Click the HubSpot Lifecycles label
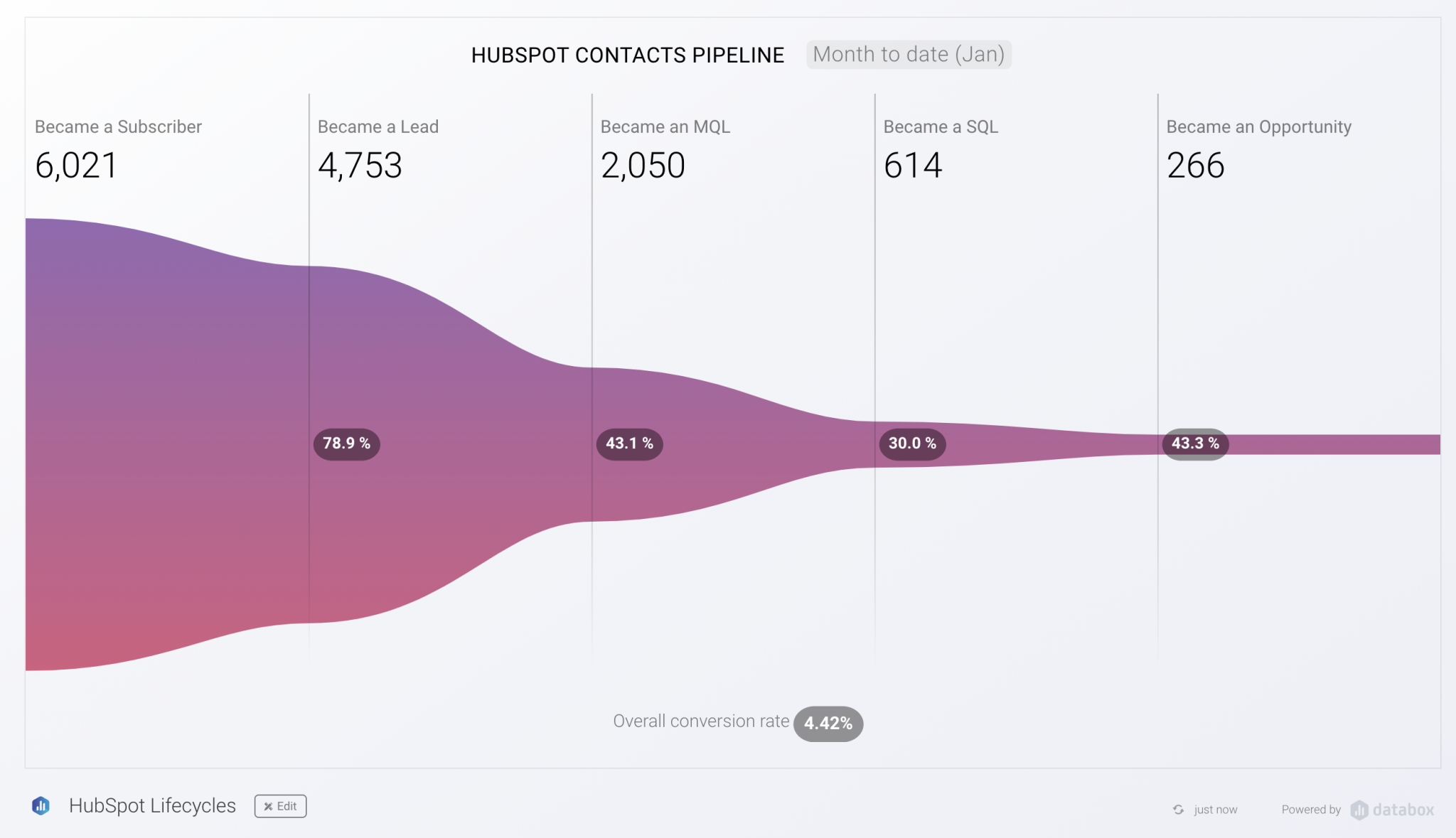This screenshot has width=1456, height=838. click(x=153, y=805)
